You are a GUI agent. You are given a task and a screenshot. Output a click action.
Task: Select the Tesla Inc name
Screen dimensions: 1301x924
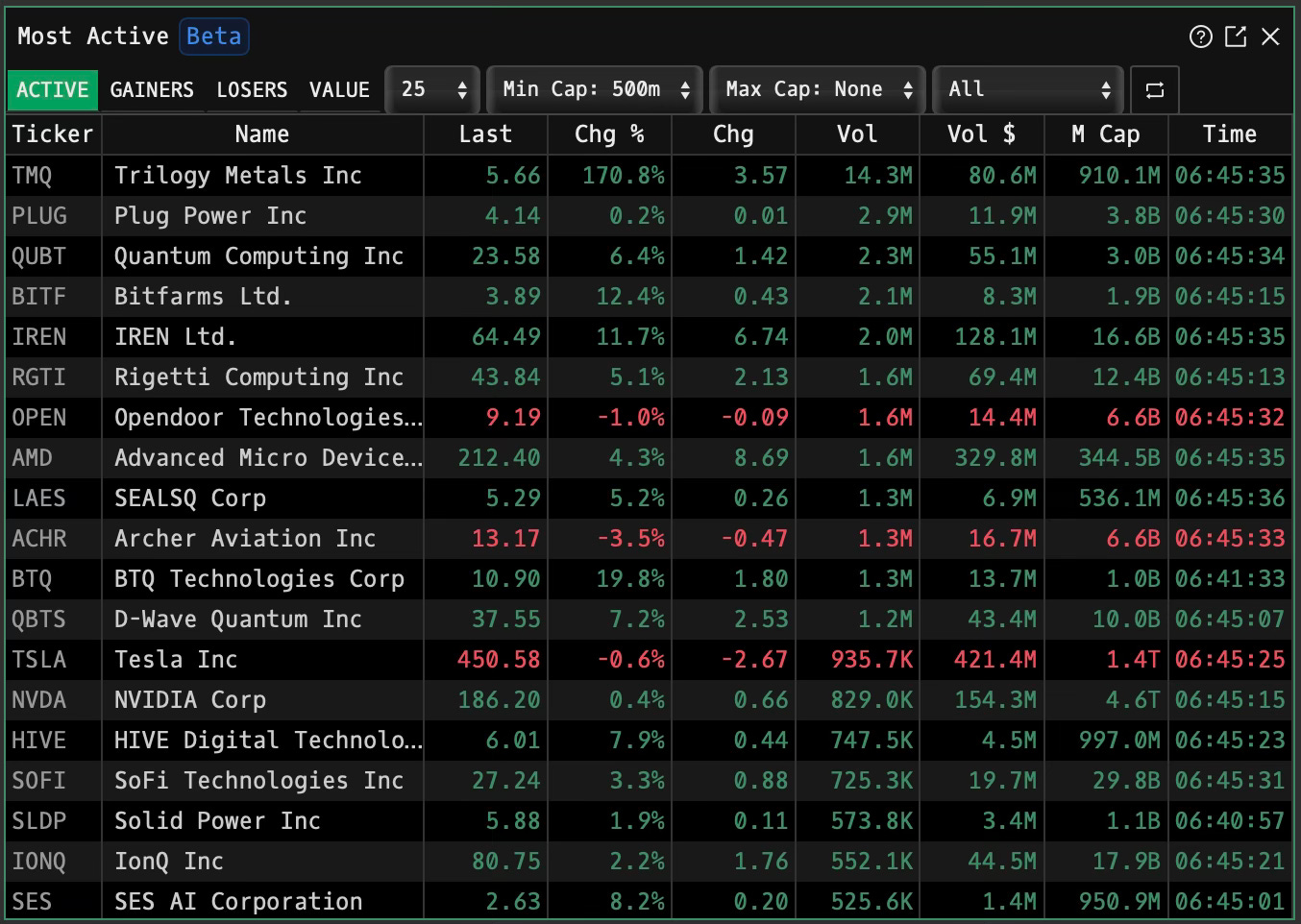point(176,660)
